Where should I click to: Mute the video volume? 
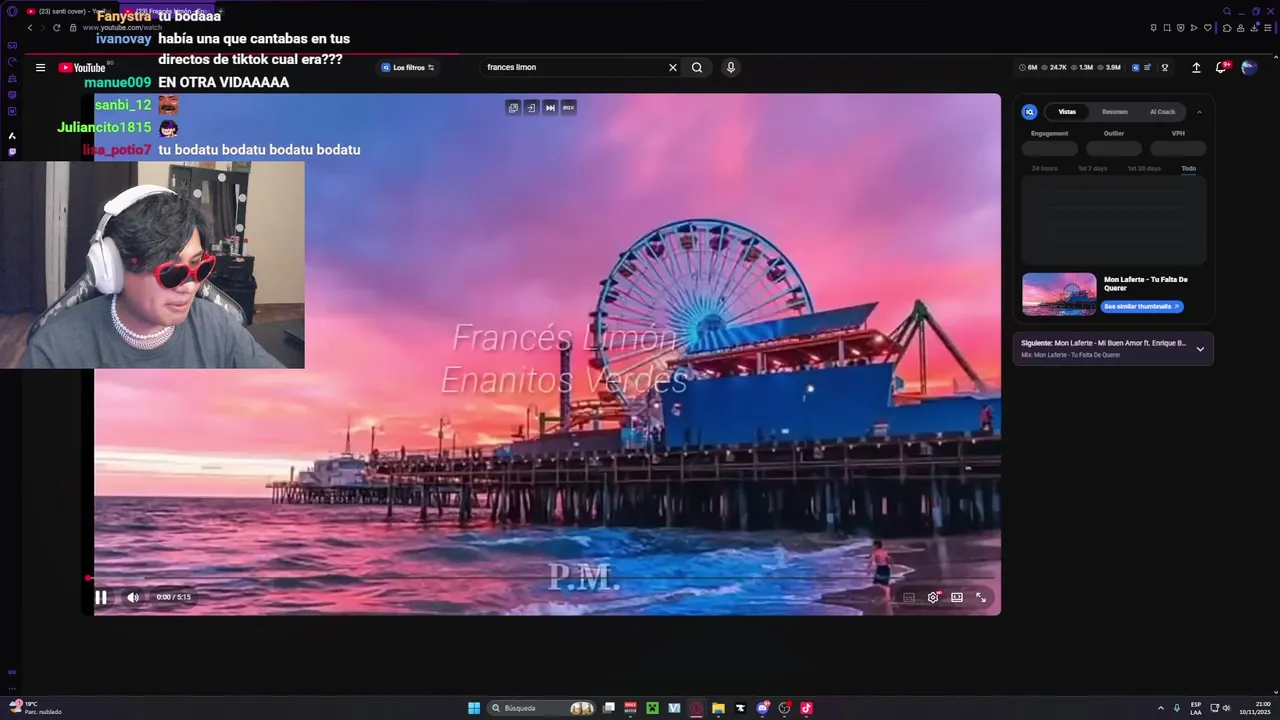(133, 597)
